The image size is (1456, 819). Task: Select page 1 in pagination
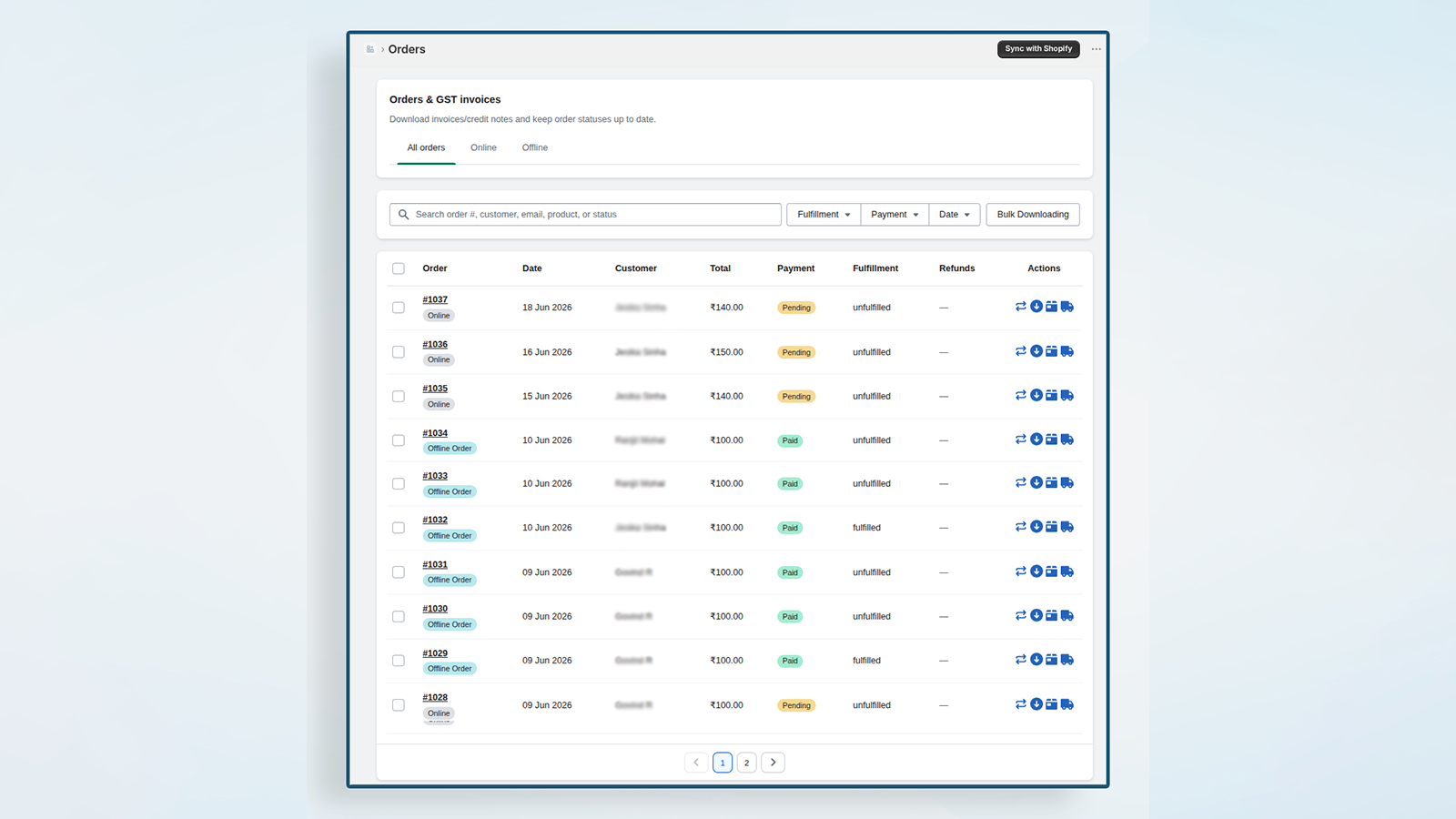723,763
